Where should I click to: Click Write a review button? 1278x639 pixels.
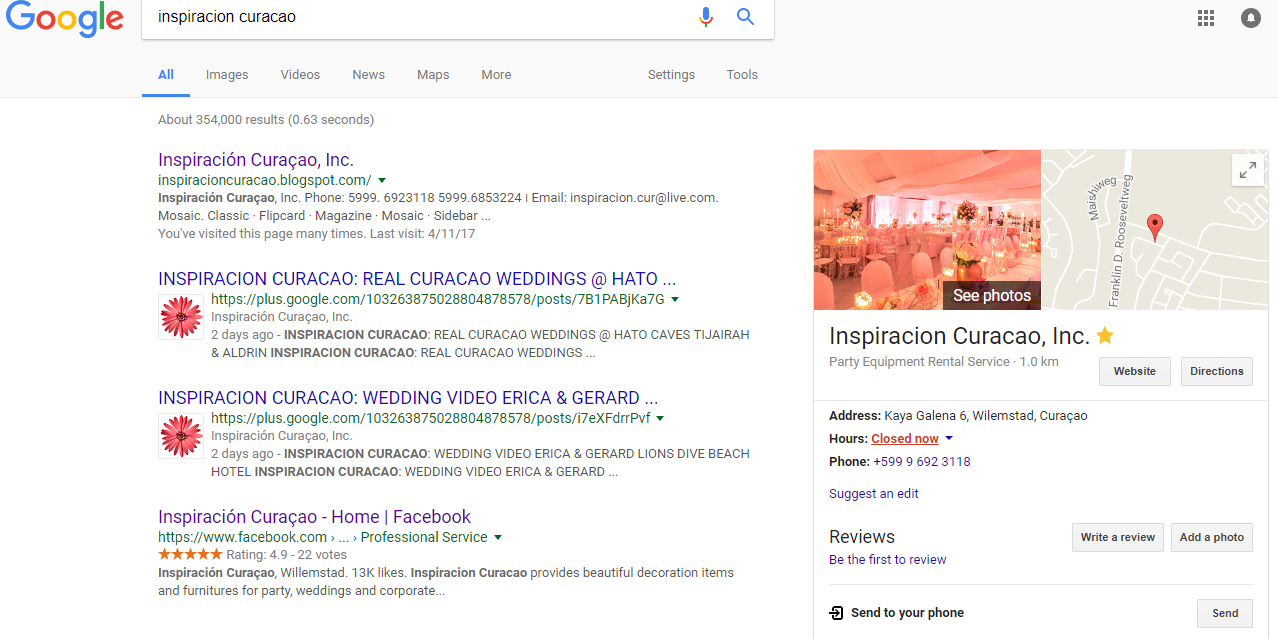(1118, 537)
